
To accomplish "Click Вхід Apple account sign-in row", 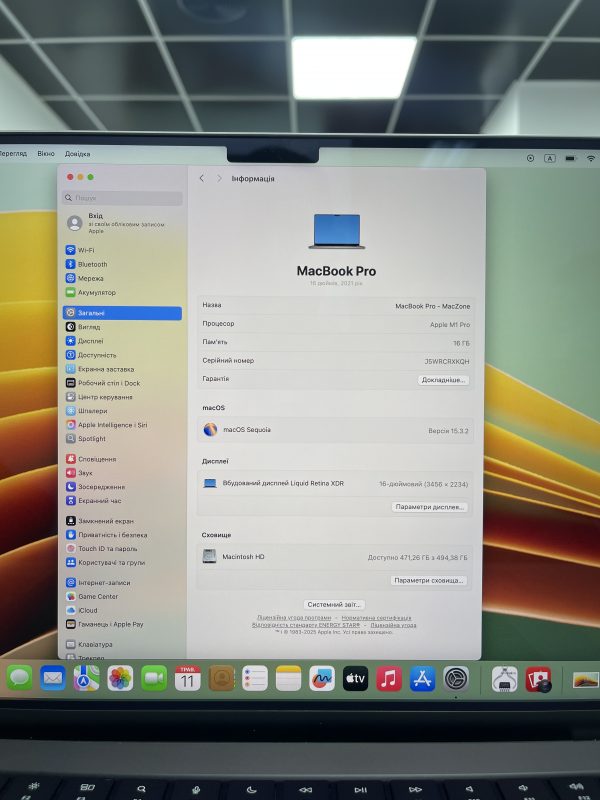I will click(x=122, y=223).
